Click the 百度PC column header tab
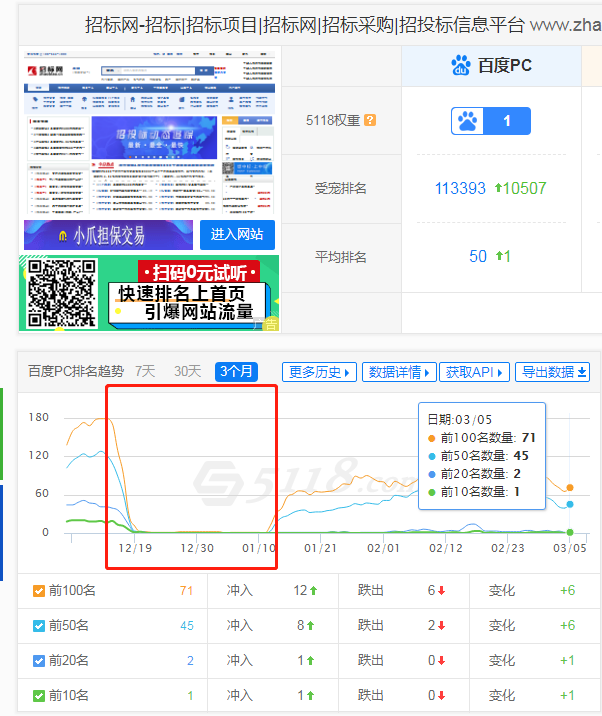Screen dimensions: 602x716 491,66
